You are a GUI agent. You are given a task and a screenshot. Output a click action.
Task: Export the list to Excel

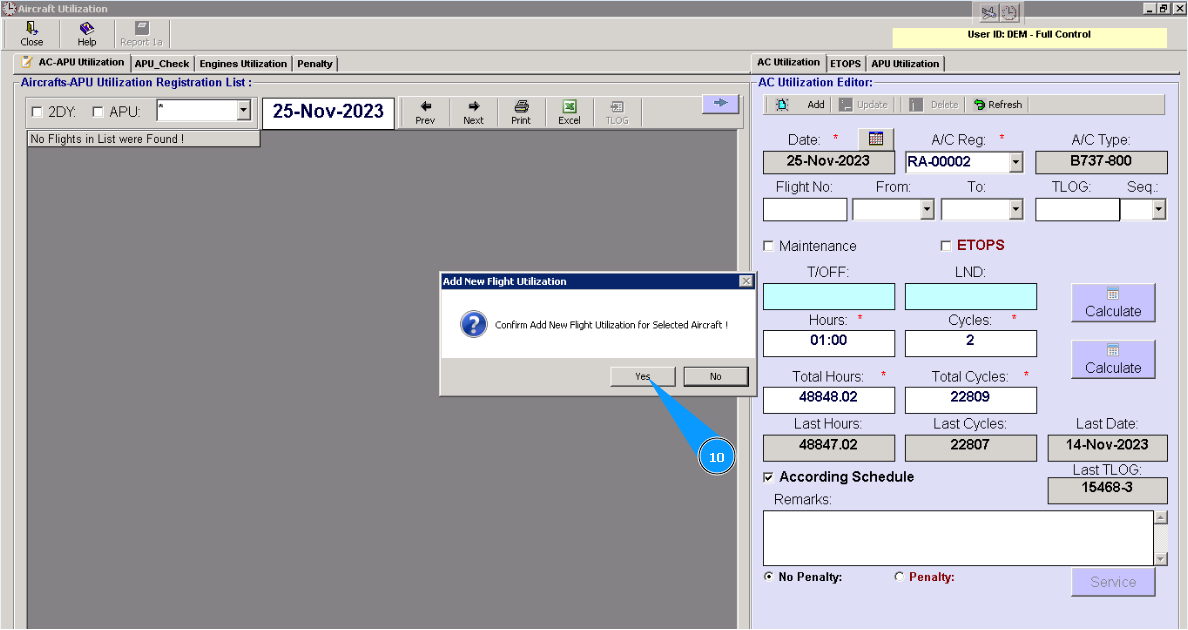[569, 112]
